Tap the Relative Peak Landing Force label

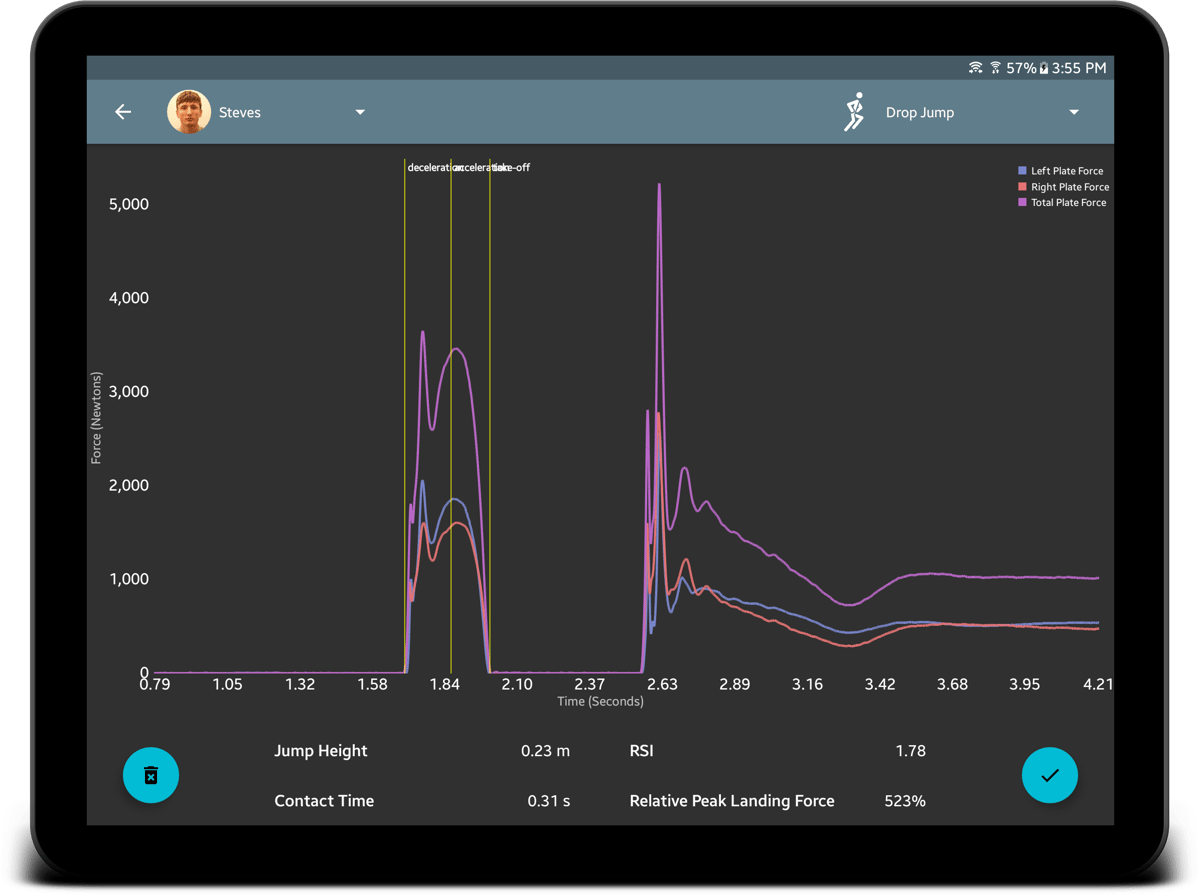click(x=731, y=801)
